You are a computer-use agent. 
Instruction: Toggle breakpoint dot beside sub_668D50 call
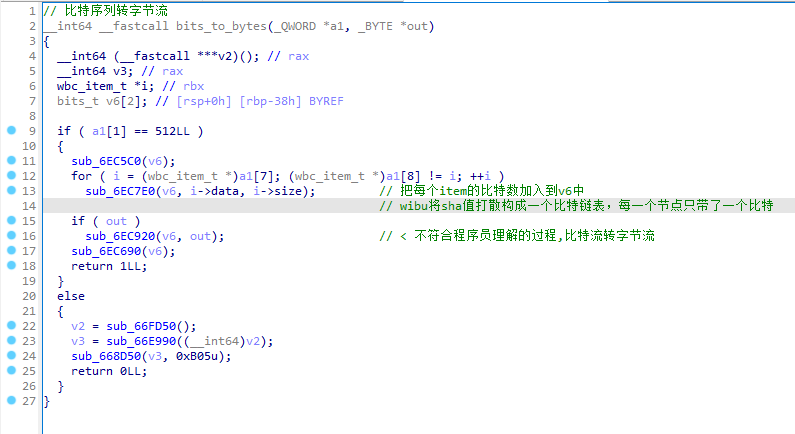11,355
